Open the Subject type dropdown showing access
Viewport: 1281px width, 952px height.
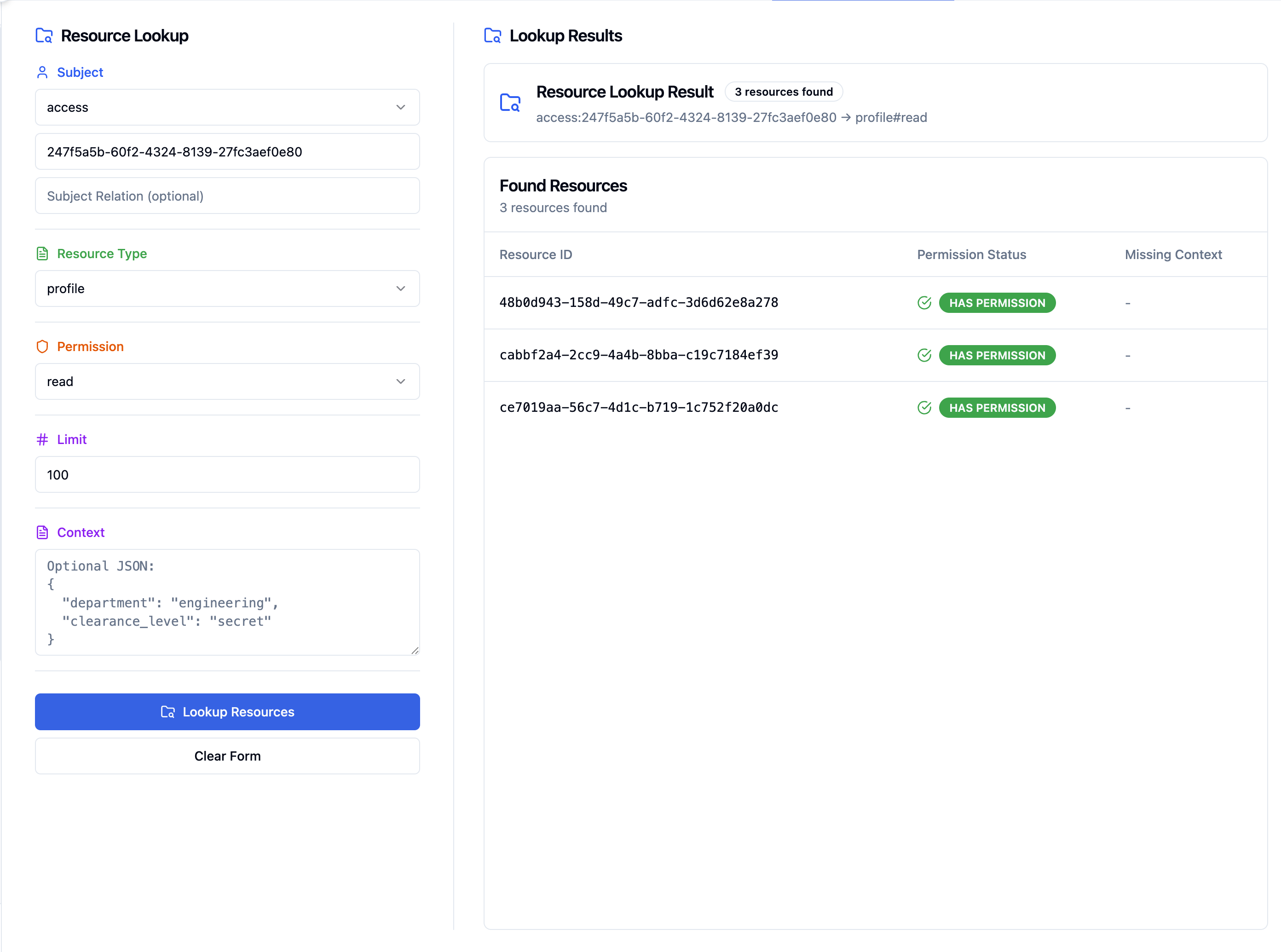coord(227,107)
